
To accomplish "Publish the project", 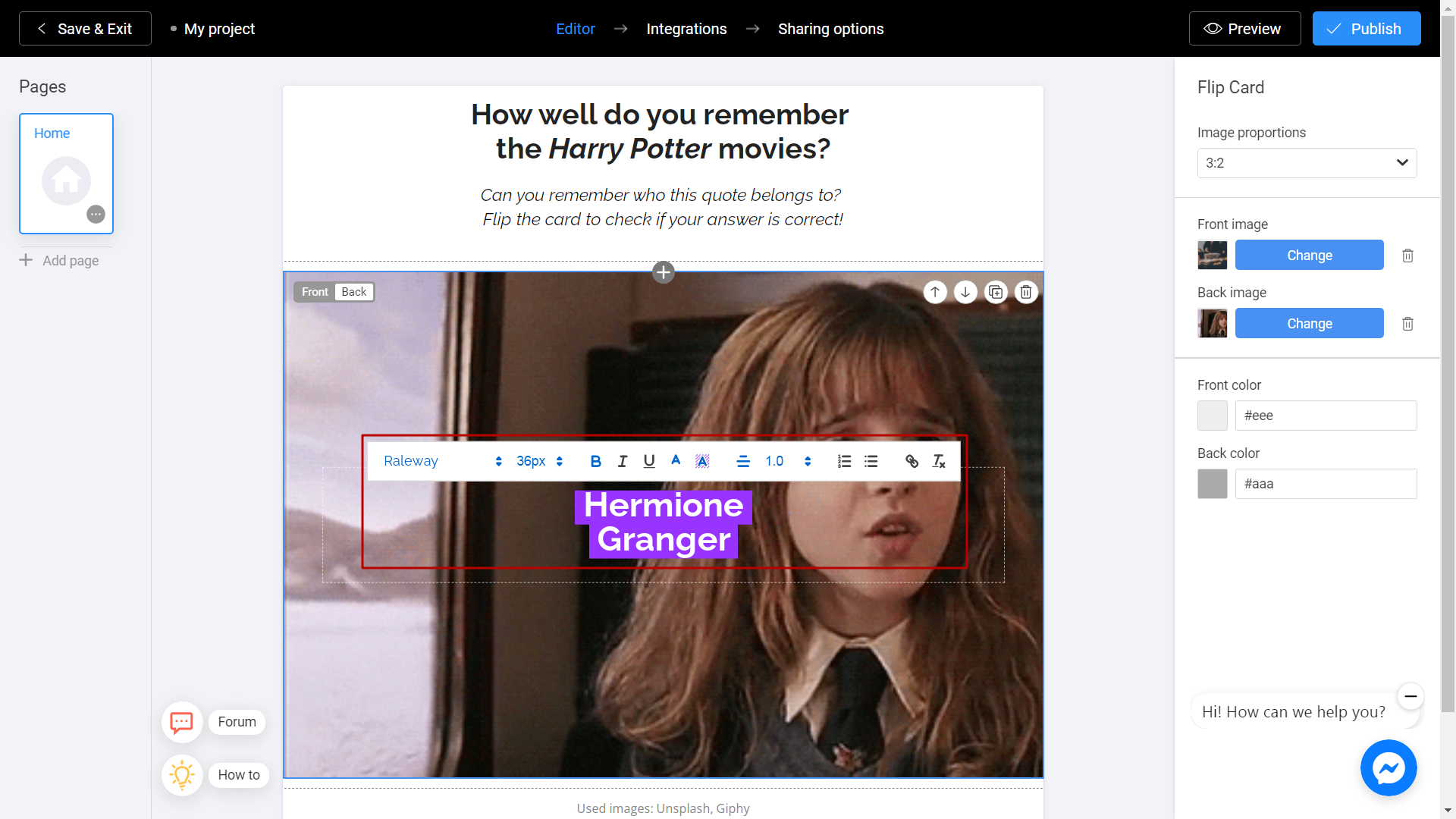I will pos(1367,29).
